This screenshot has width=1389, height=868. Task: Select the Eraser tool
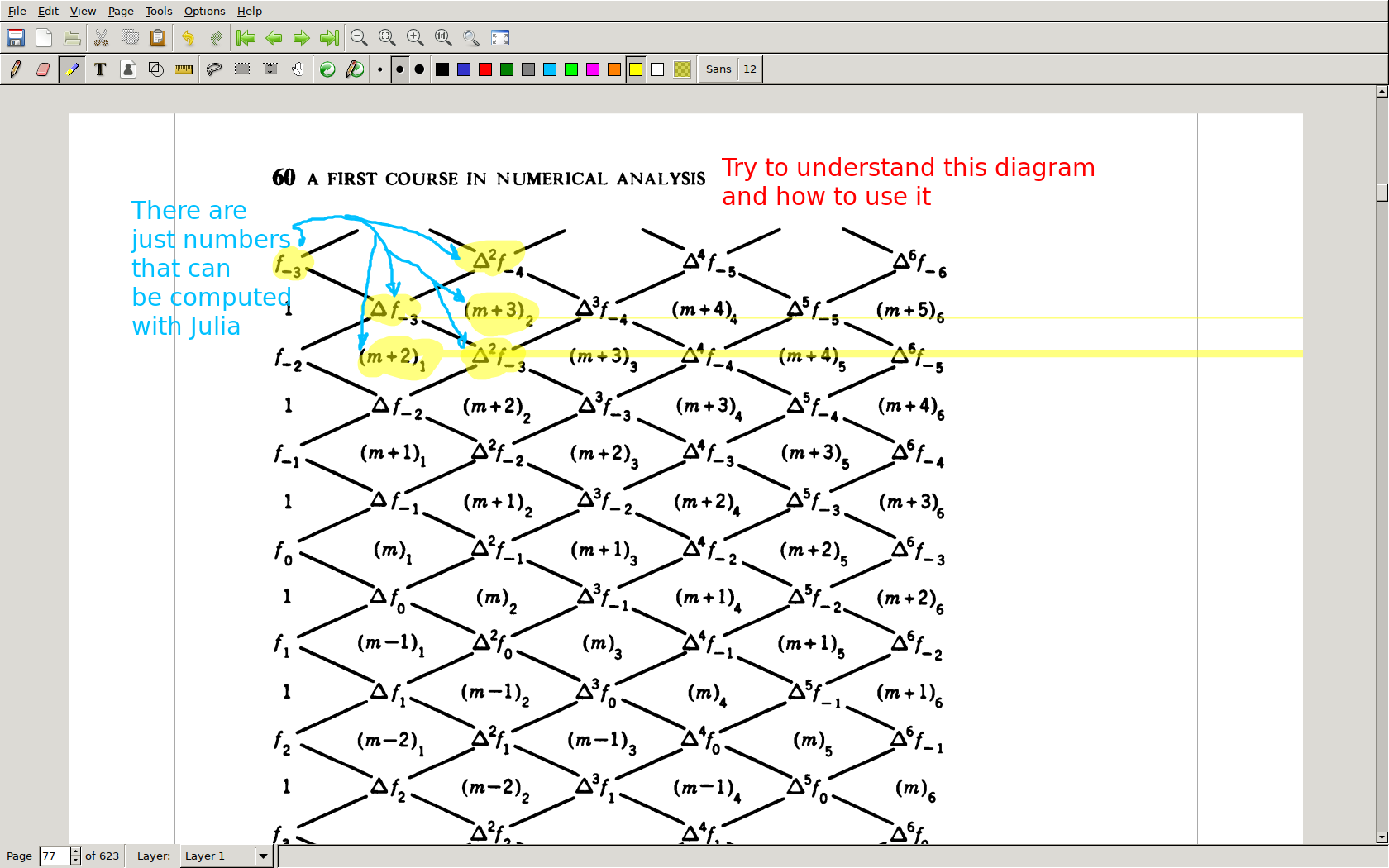tap(44, 69)
